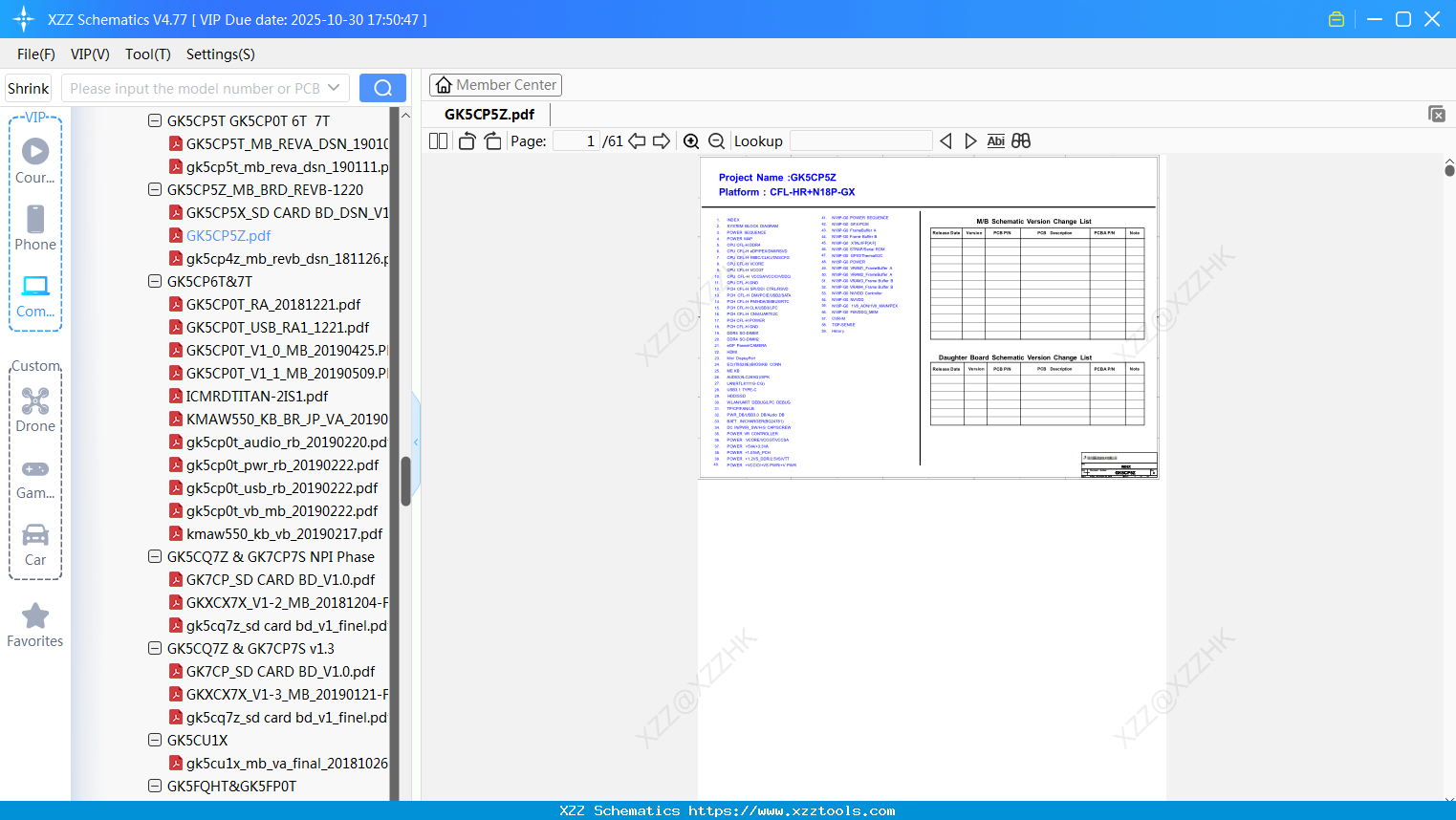Screen dimensions: 1456x820
Task: Open kmaw550_kb_vb_20190217.pdf
Action: [x=284, y=533]
